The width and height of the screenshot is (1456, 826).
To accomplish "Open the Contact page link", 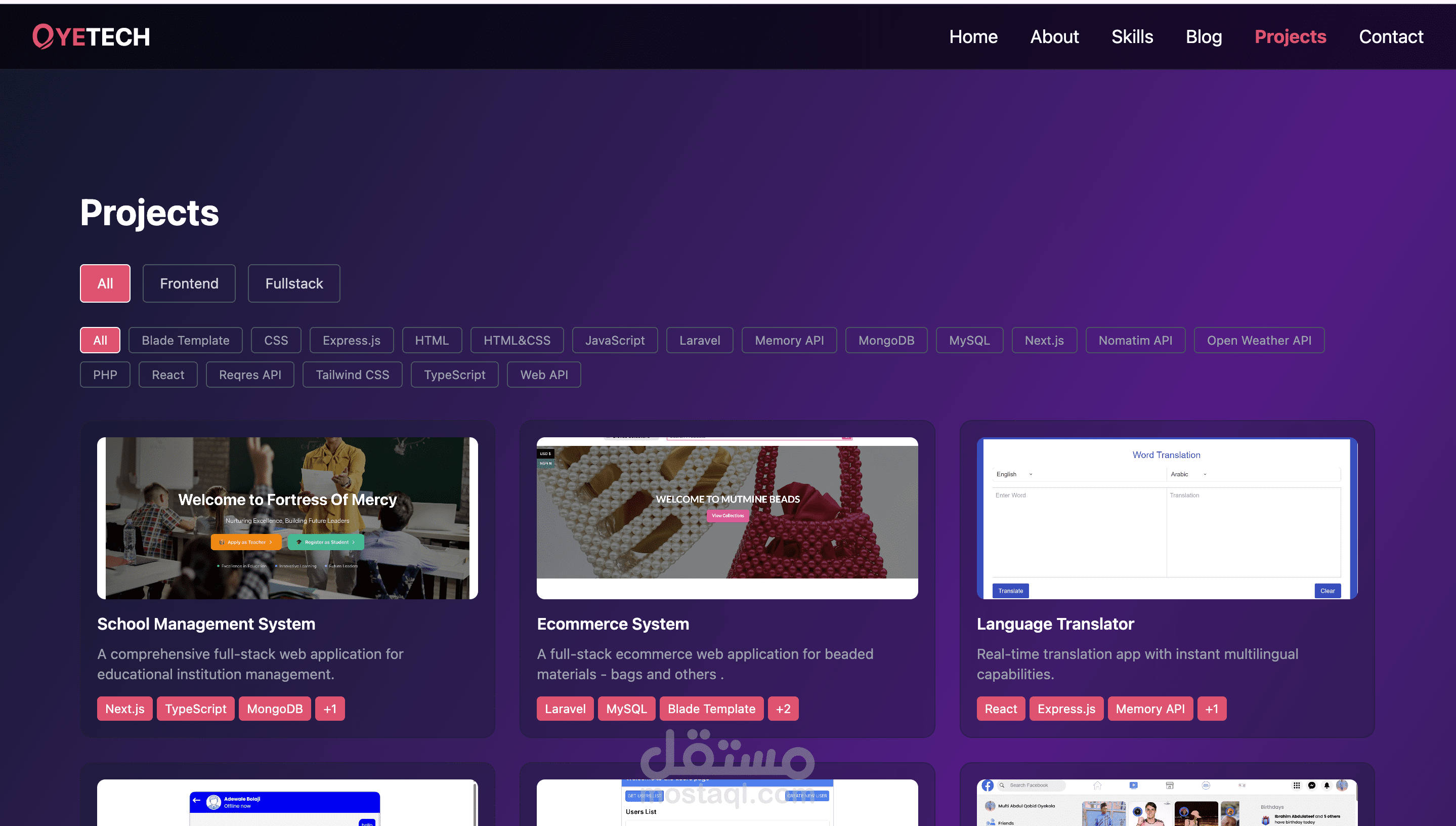I will point(1390,37).
